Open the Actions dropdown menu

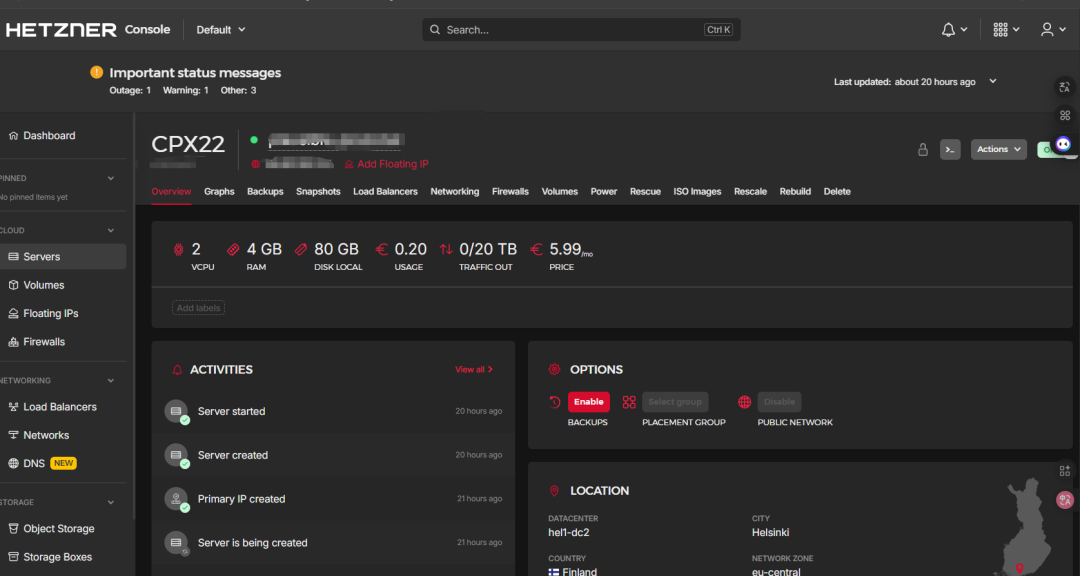pyautogui.click(x=999, y=150)
